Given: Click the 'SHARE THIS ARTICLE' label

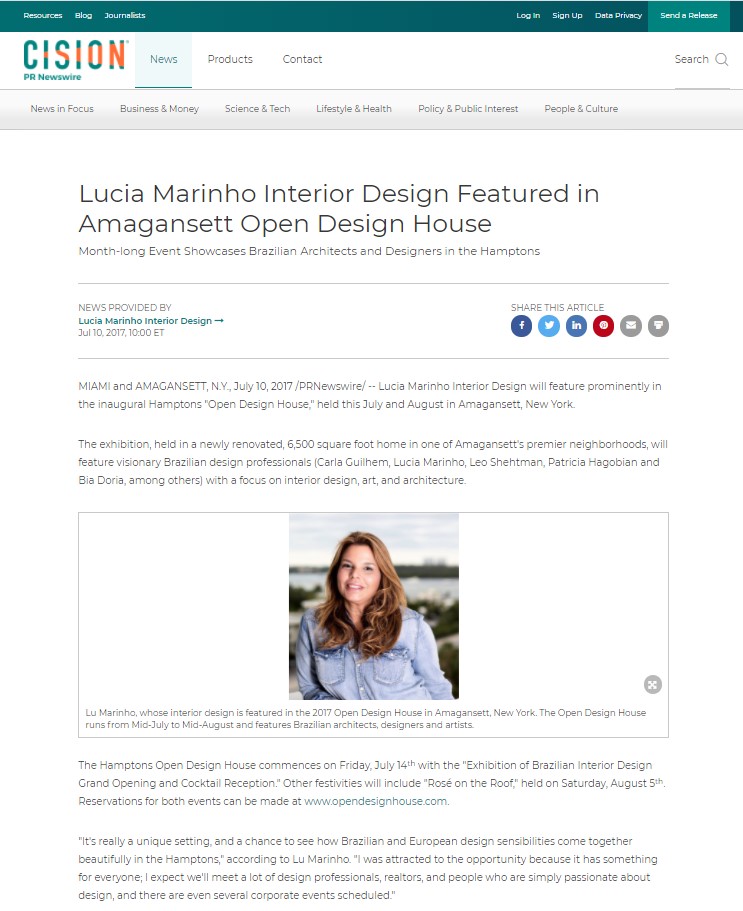Looking at the screenshot, I should click(557, 307).
